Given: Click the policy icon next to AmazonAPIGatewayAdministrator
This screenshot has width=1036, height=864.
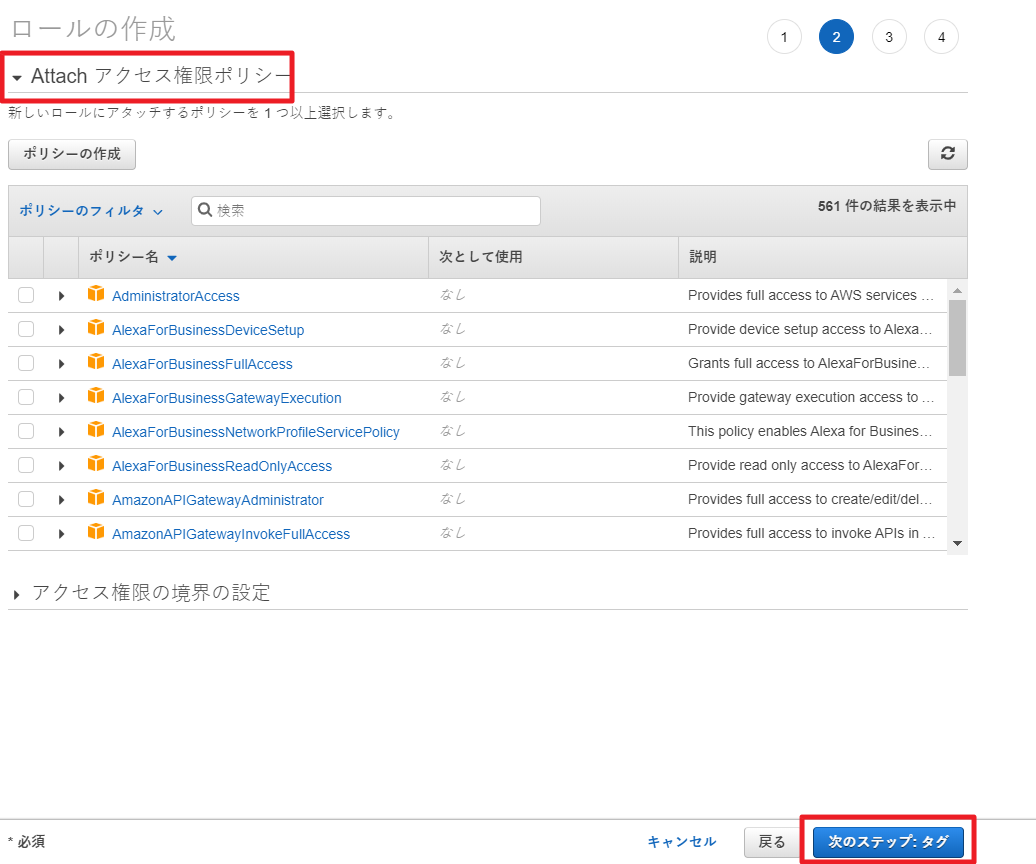Looking at the screenshot, I should pos(96,498).
